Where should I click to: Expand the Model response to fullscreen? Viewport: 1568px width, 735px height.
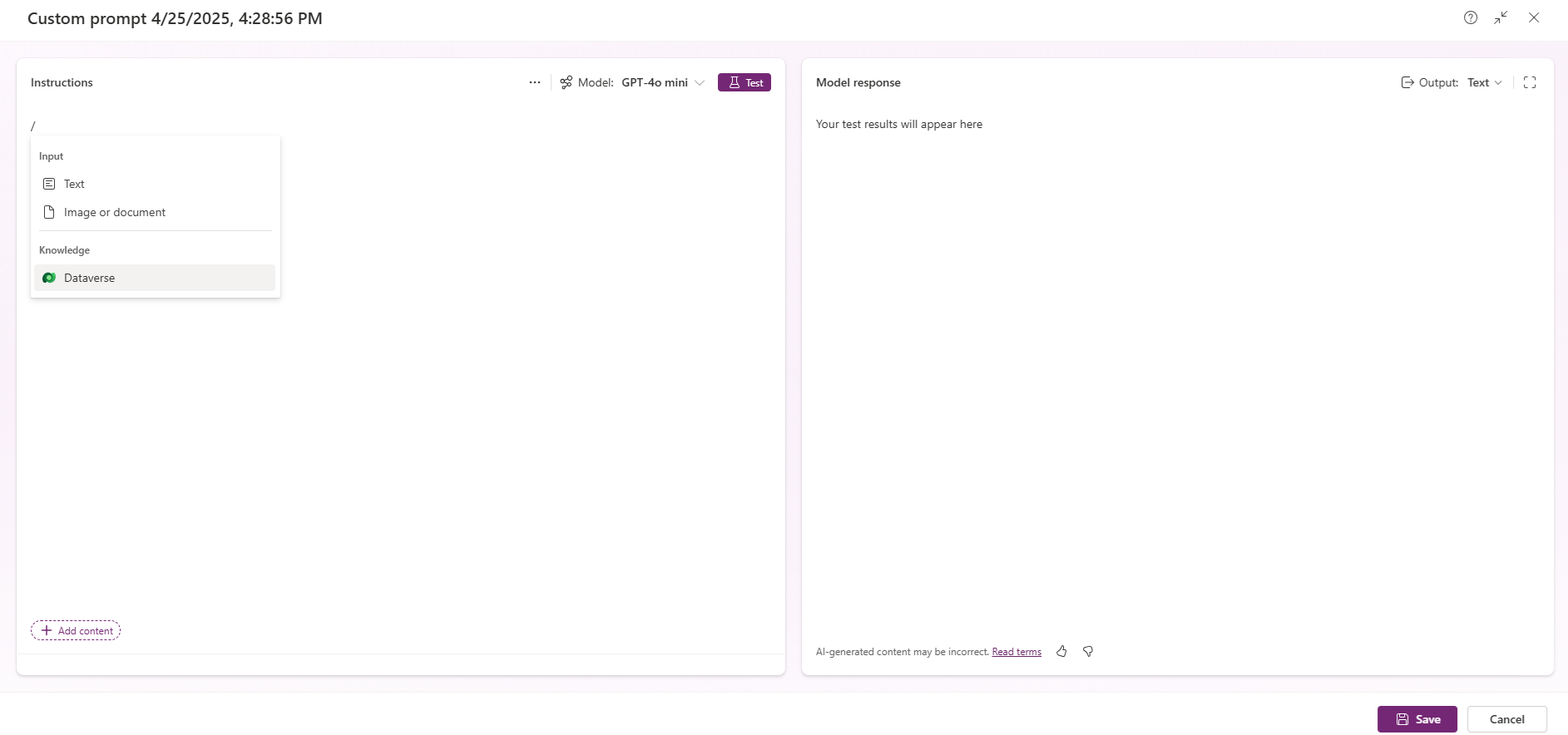pos(1530,82)
